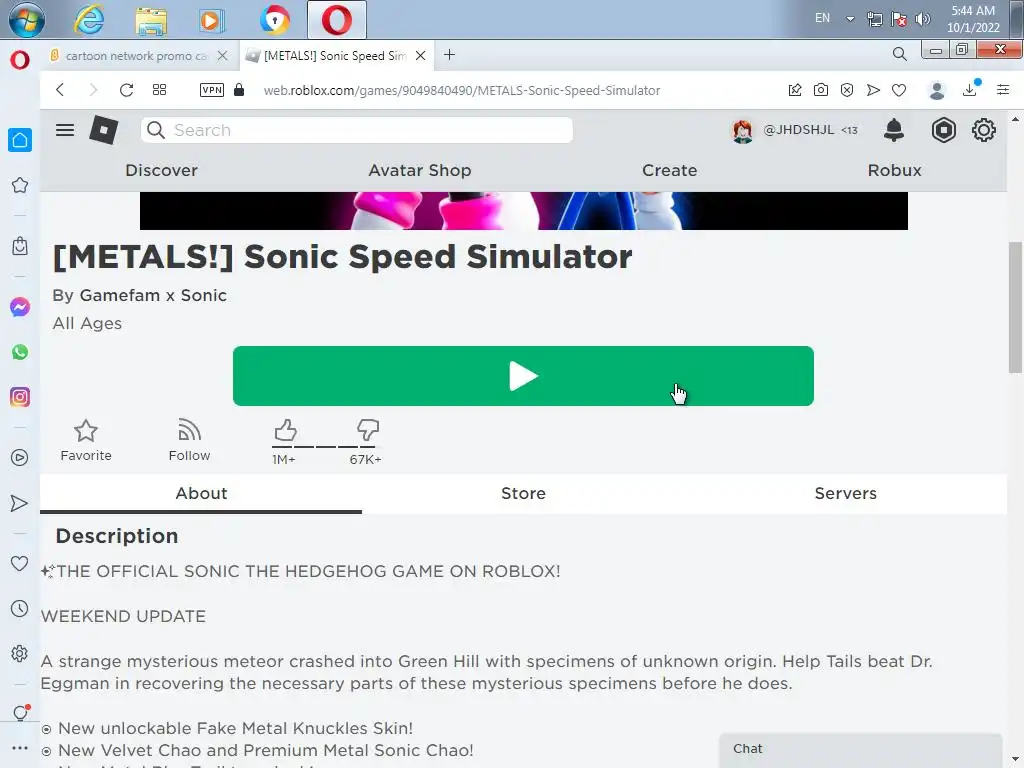The width and height of the screenshot is (1024, 768).
Task: Open the Create page
Action: point(669,170)
